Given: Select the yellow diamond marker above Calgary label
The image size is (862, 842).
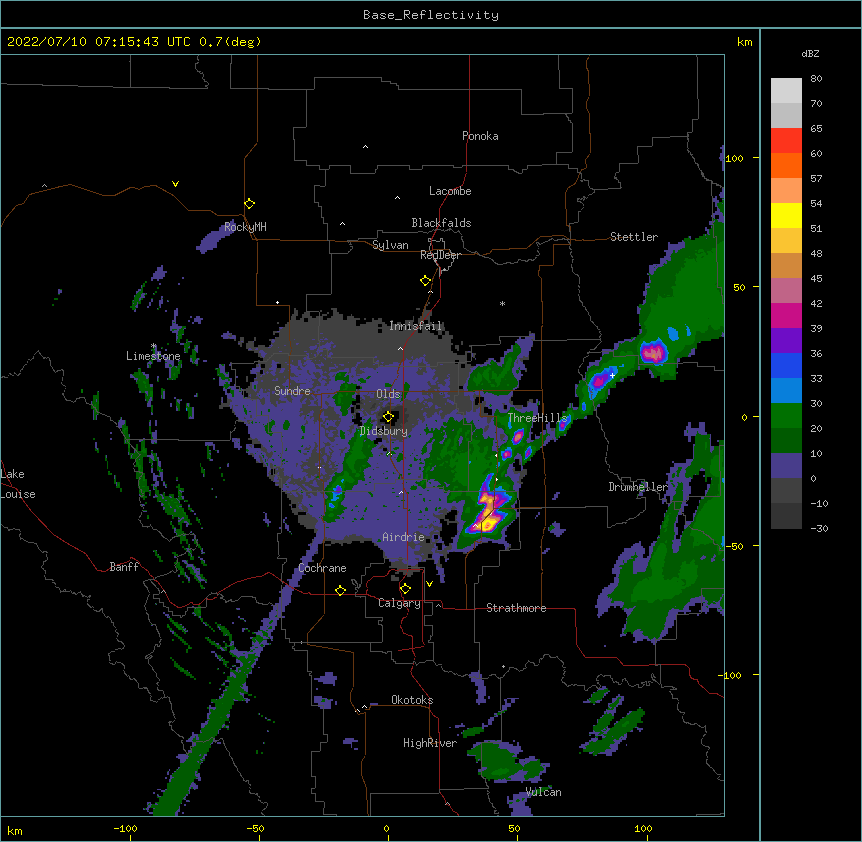Looking at the screenshot, I should point(405,589).
